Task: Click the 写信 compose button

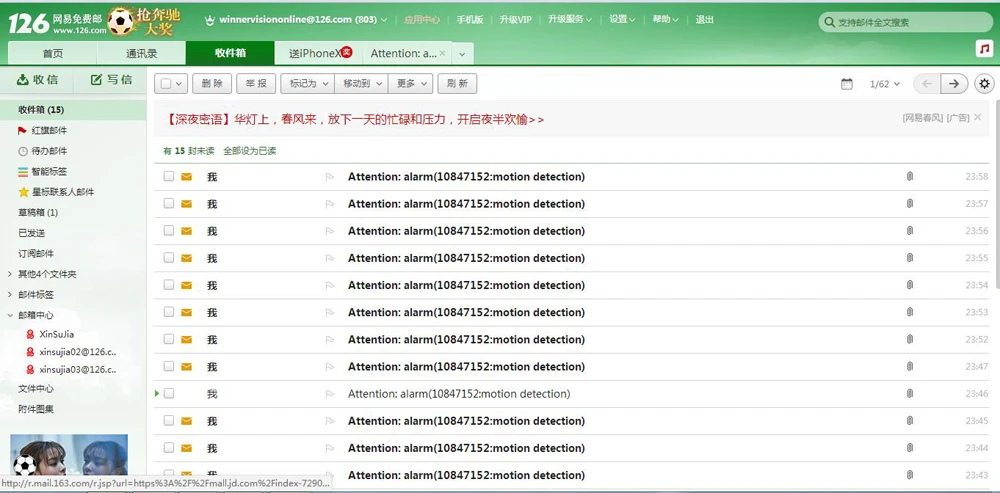Action: [111, 80]
